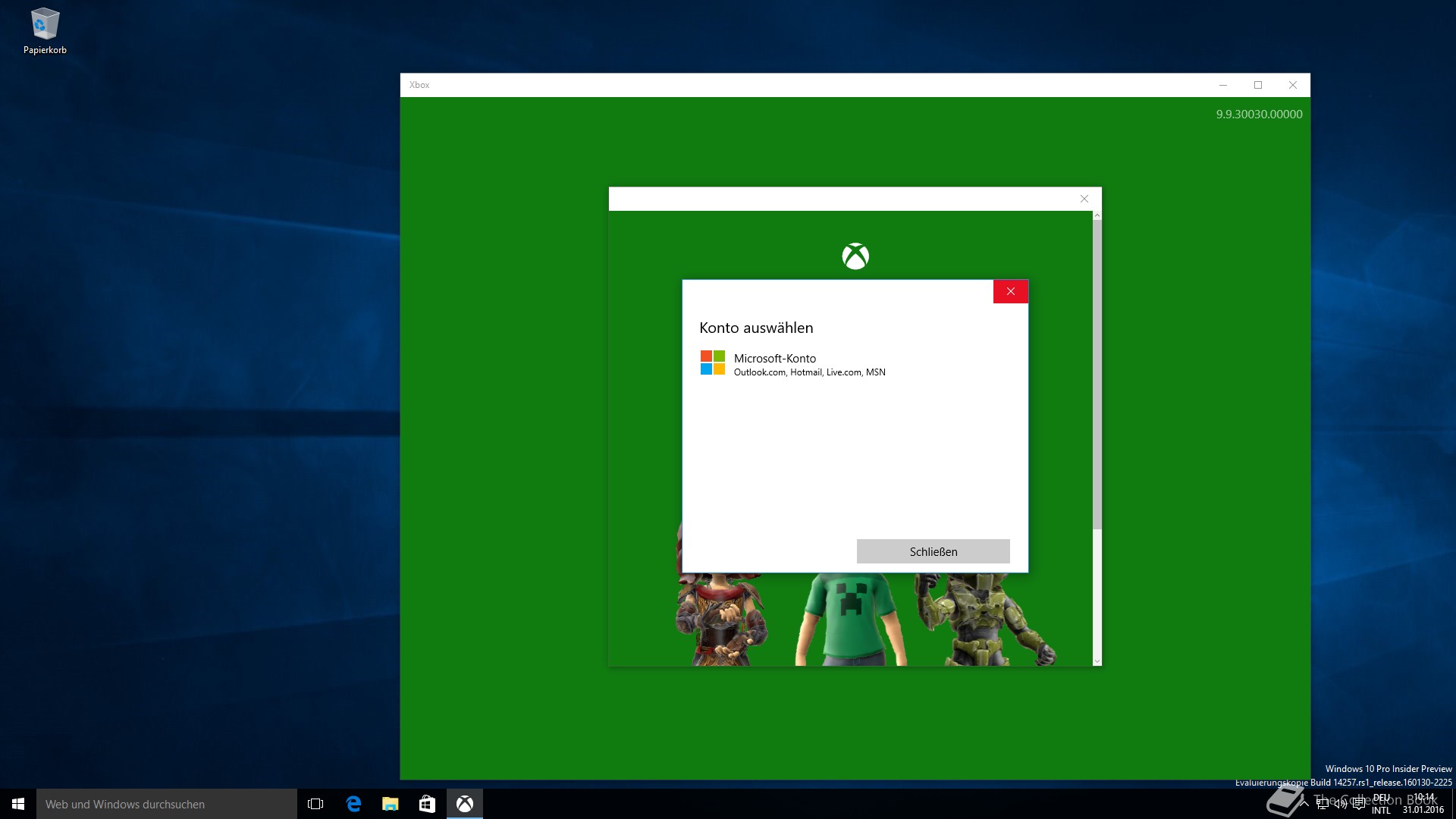1456x819 pixels.
Task: Click the Show desktop strip
Action: pos(1453,804)
